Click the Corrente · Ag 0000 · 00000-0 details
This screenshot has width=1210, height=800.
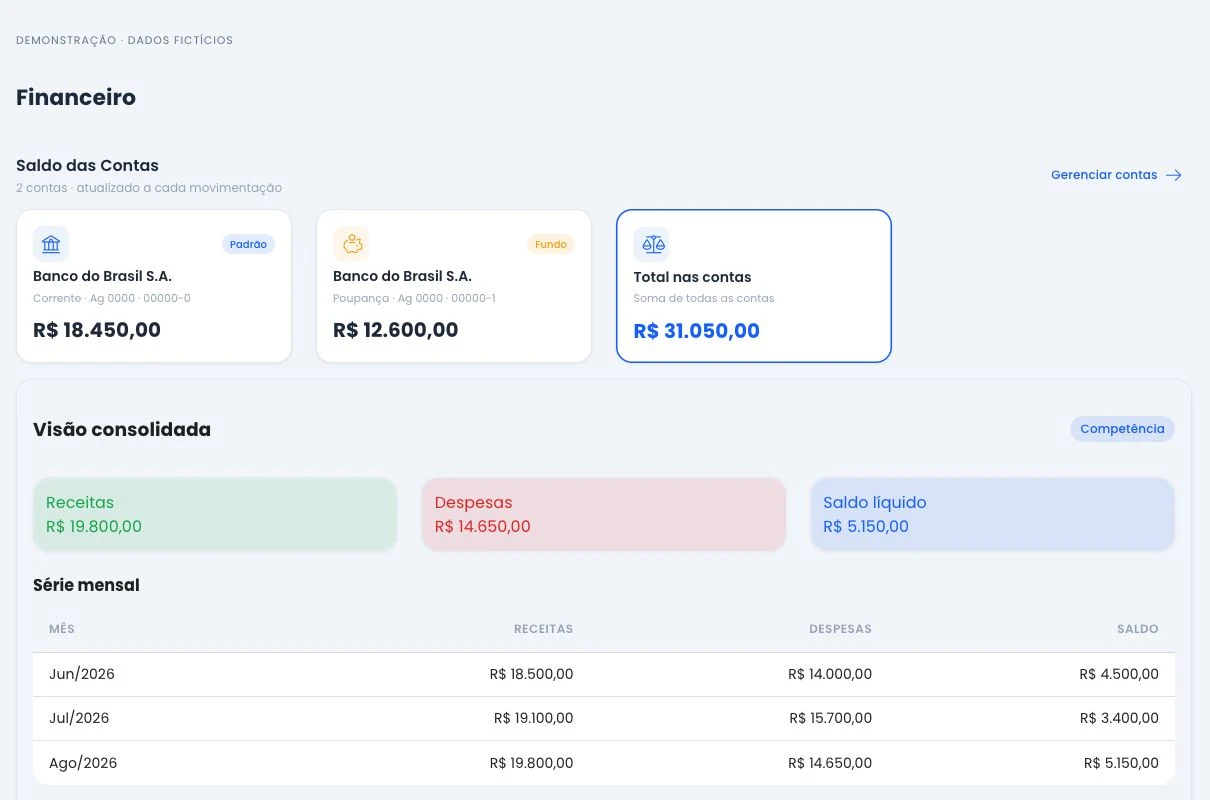(112, 298)
